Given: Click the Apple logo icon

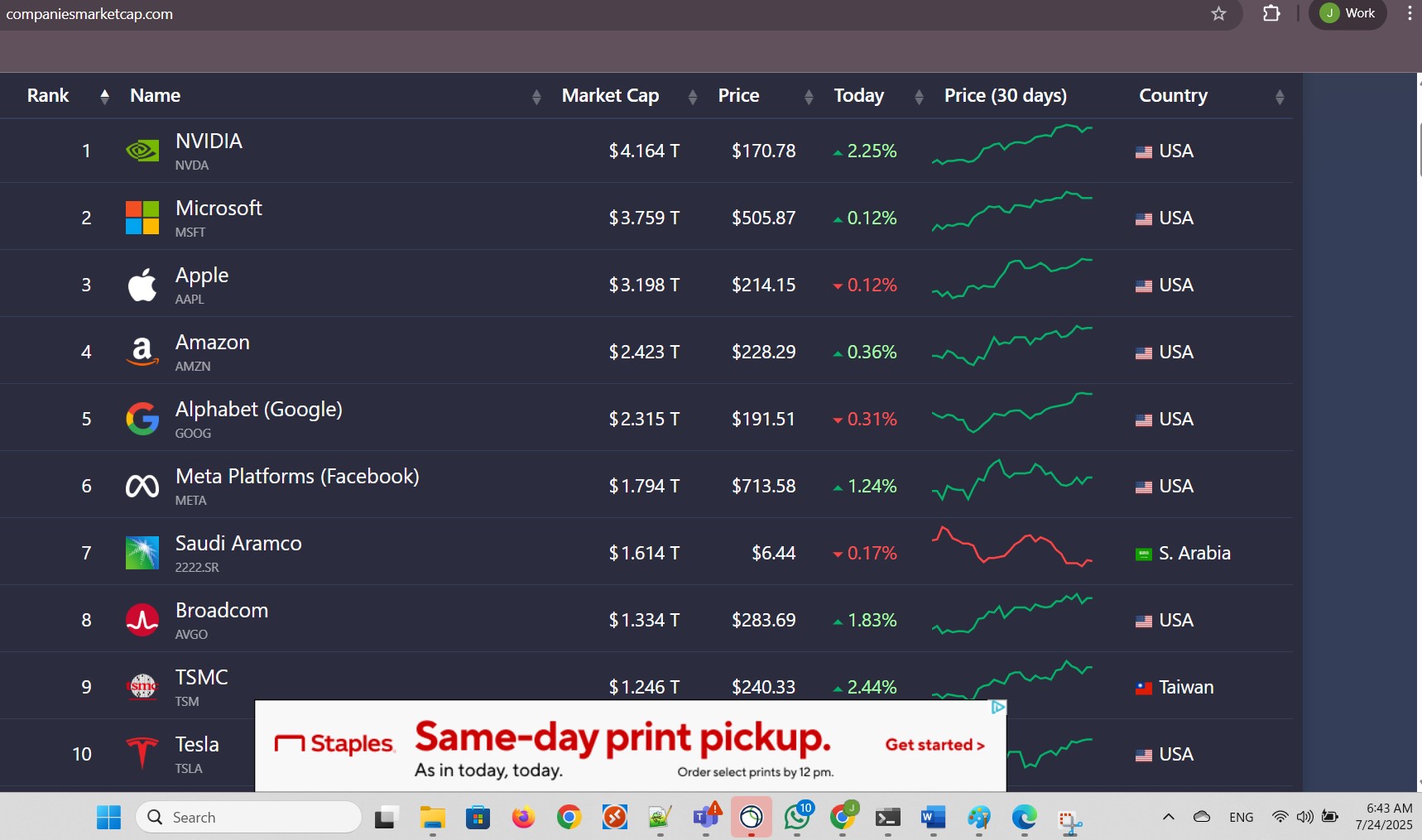Looking at the screenshot, I should [x=142, y=285].
